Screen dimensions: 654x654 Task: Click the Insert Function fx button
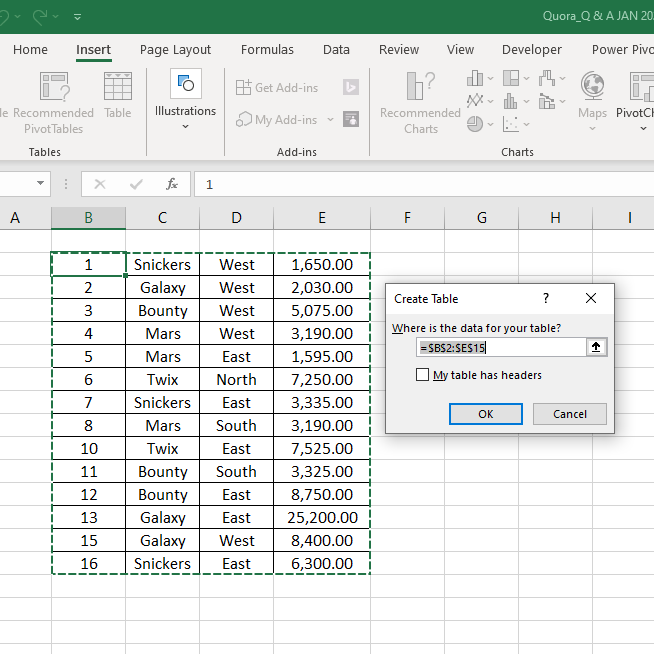[171, 184]
